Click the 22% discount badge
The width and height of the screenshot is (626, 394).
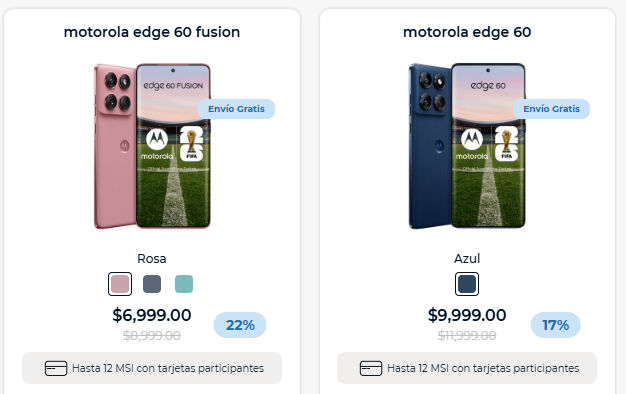pos(240,325)
